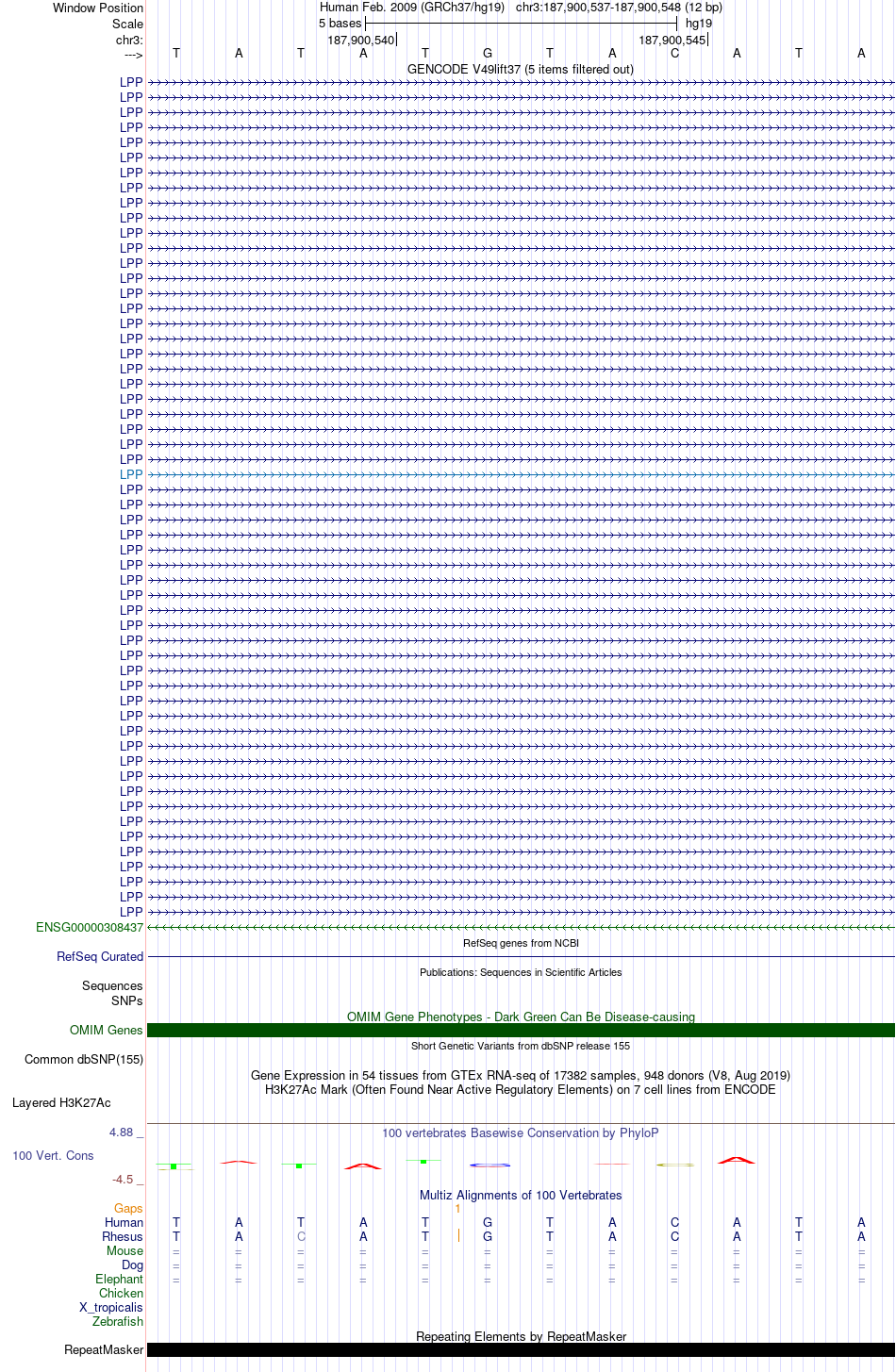The width and height of the screenshot is (896, 1372).
Task: Click the 187,900,545 coordinate marker
Action: pos(672,40)
